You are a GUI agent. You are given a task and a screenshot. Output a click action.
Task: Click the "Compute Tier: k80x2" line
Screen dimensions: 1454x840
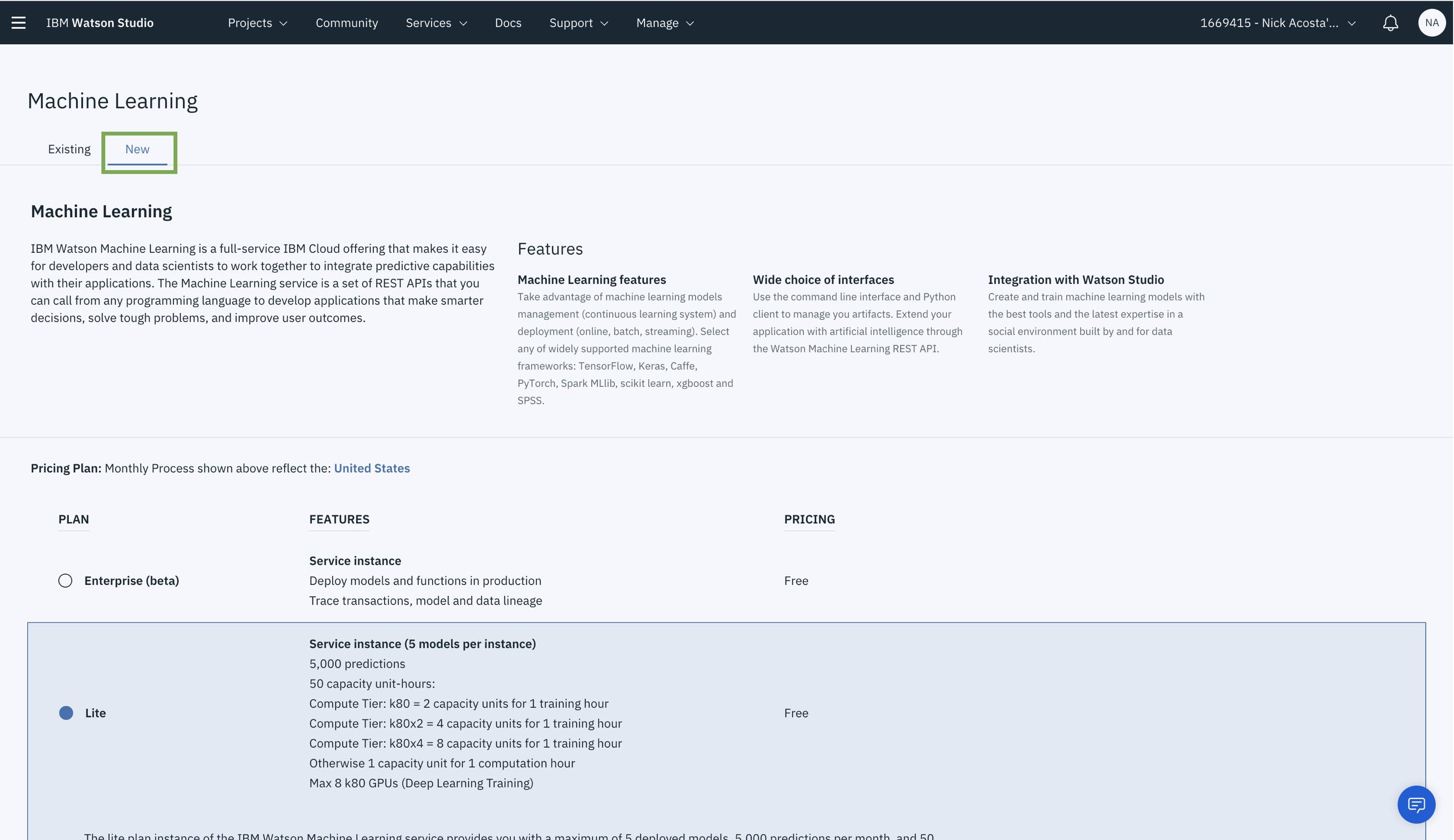[466, 723]
